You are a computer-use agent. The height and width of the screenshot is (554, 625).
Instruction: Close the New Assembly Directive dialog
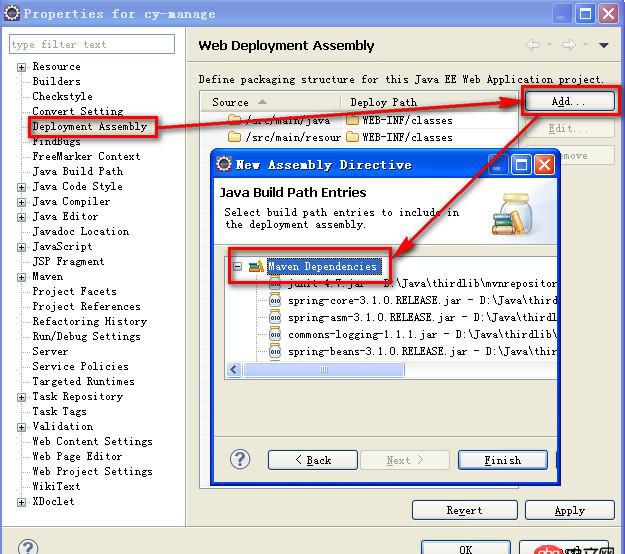tap(544, 165)
